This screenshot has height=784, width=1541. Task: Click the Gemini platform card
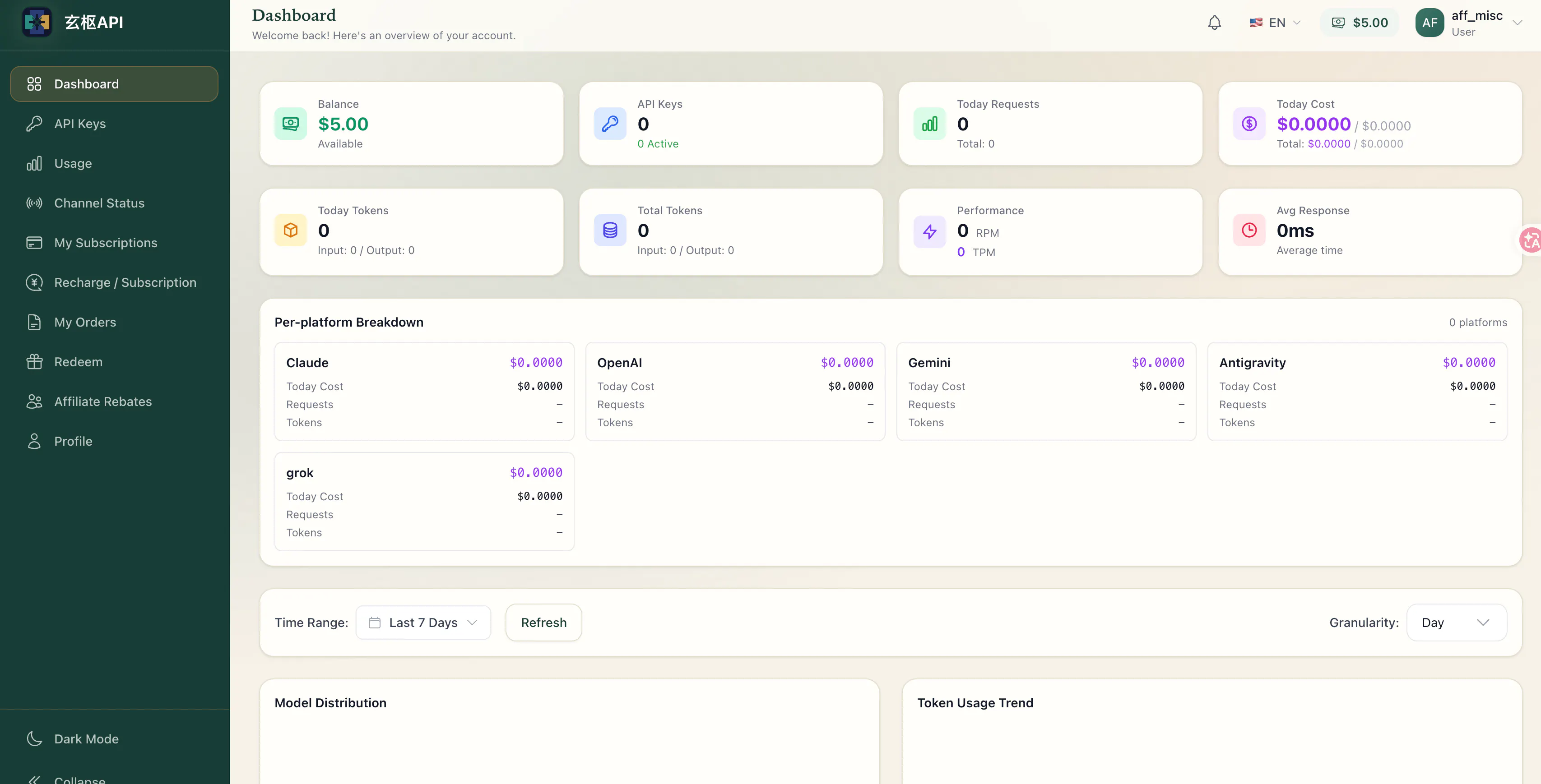pos(1046,392)
